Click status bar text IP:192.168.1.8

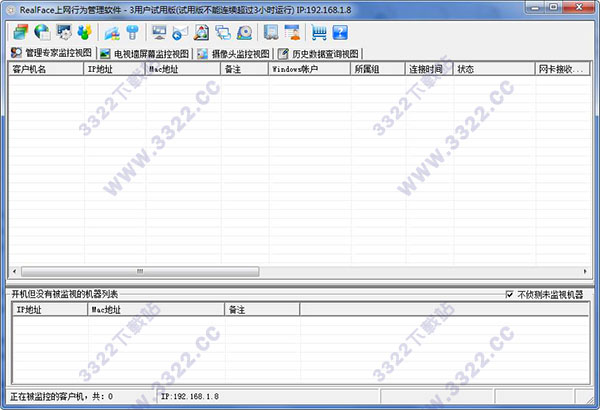coord(190,396)
